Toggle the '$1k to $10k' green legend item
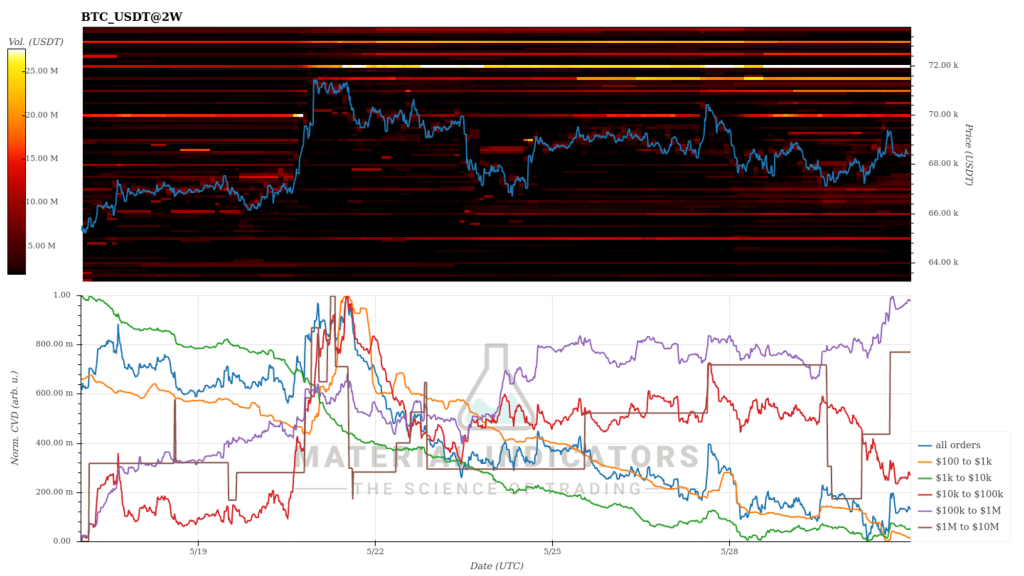 point(961,478)
